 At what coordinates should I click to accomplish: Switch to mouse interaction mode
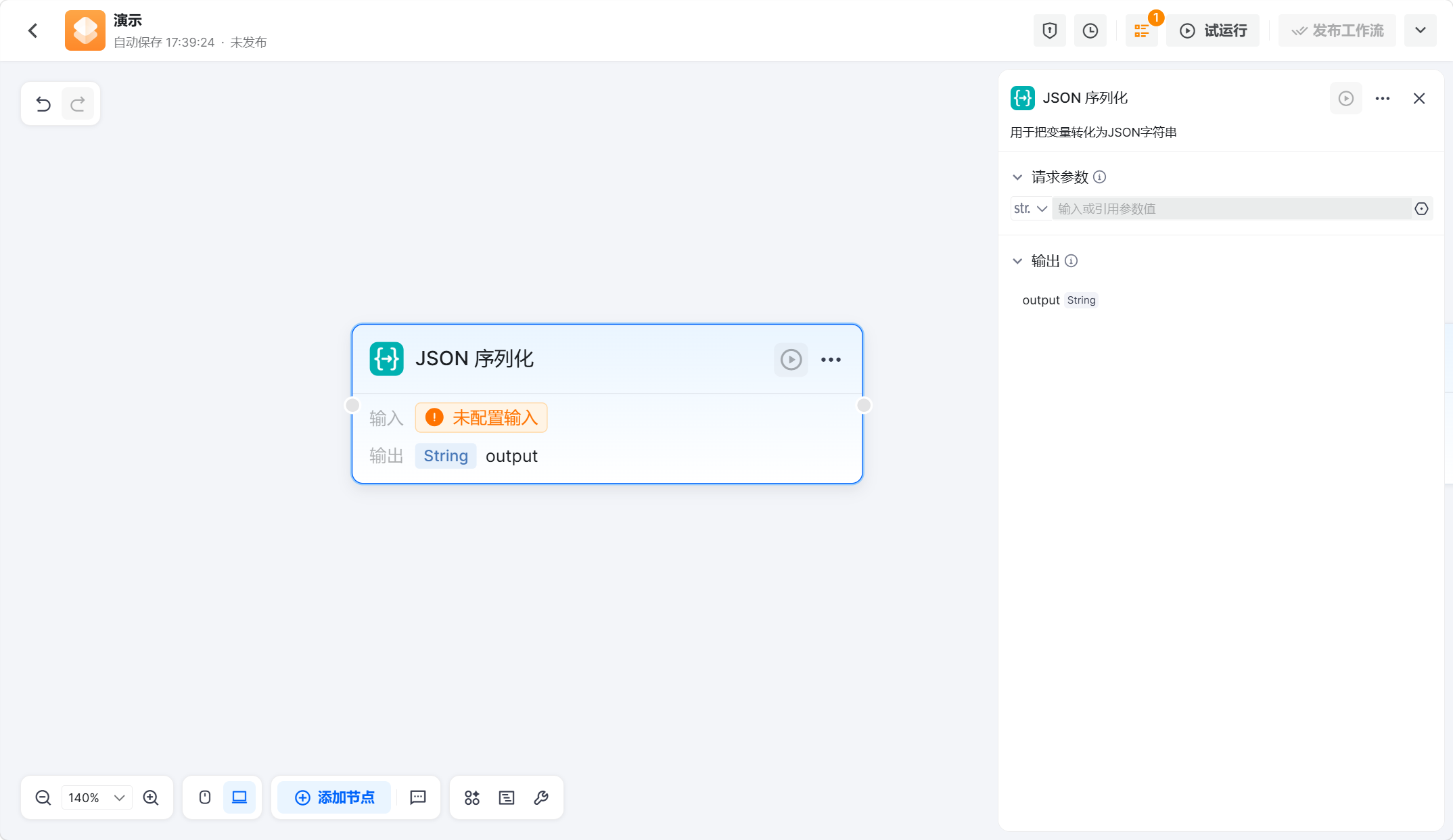205,797
